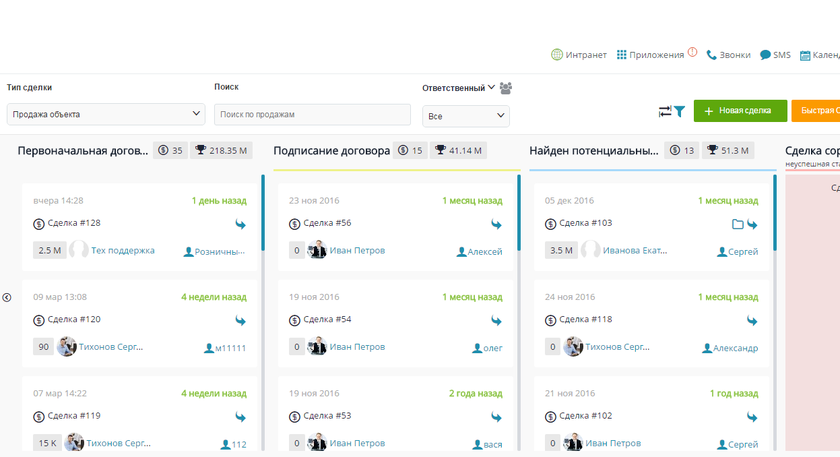Open the Тип сделки dropdown
The width and height of the screenshot is (840, 457).
point(105,115)
